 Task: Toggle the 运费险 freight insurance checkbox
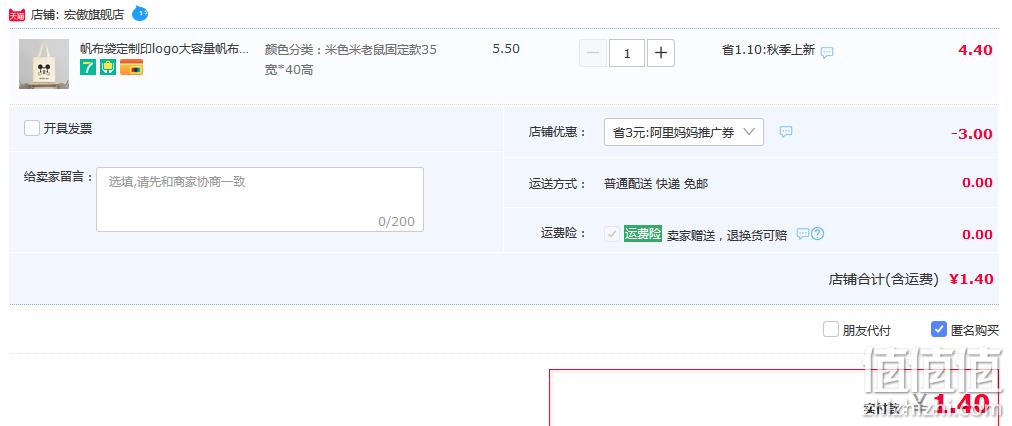(612, 234)
